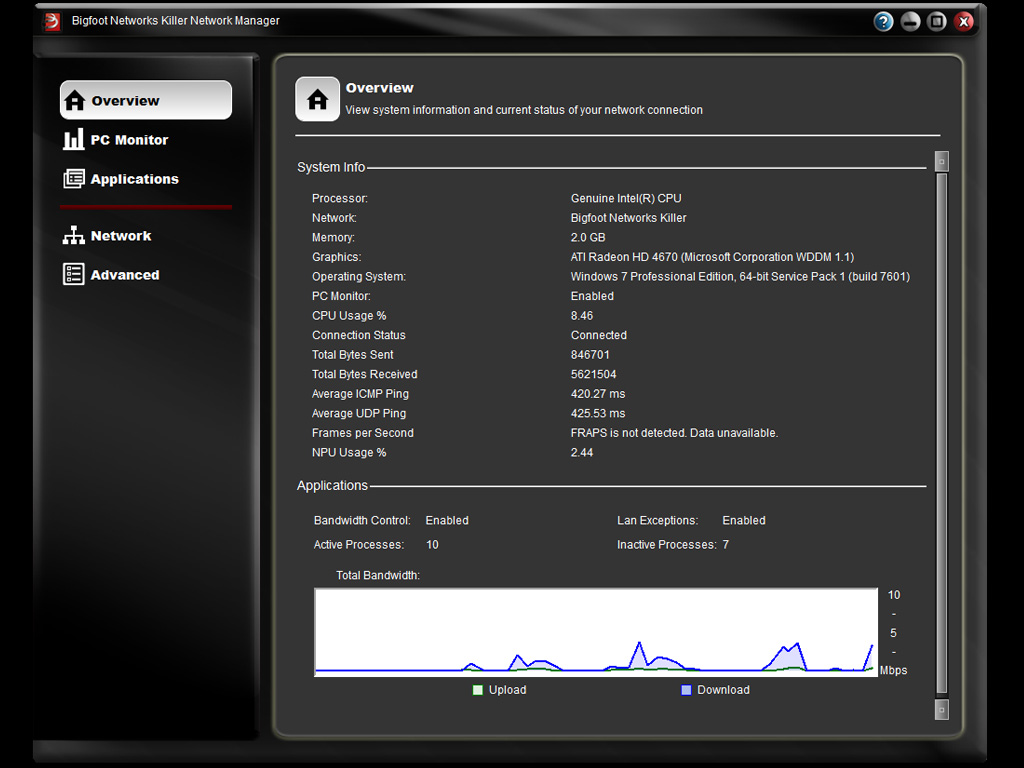Click the Advanced checklist icon
The image size is (1024, 768).
[x=73, y=274]
